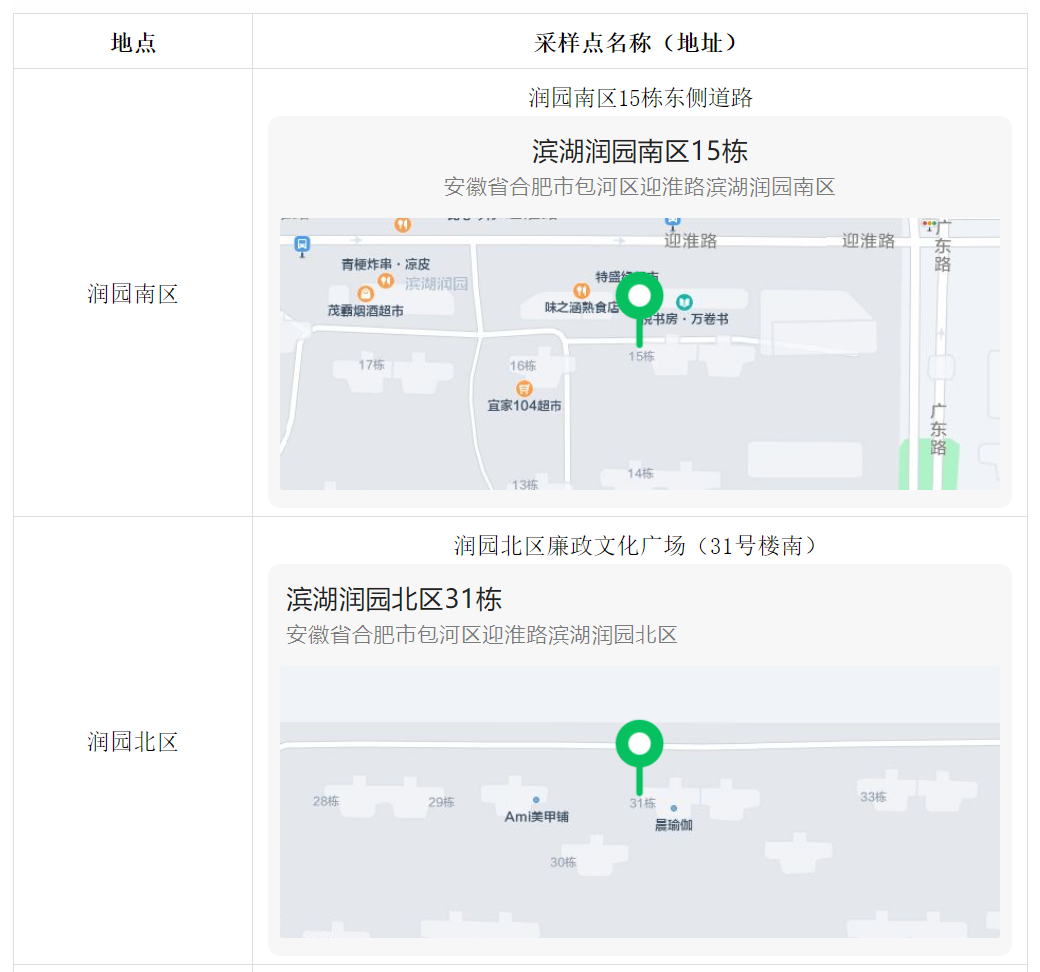Click the 采样点名称（地址） column header
This screenshot has height=972, width=1040.
639,42
